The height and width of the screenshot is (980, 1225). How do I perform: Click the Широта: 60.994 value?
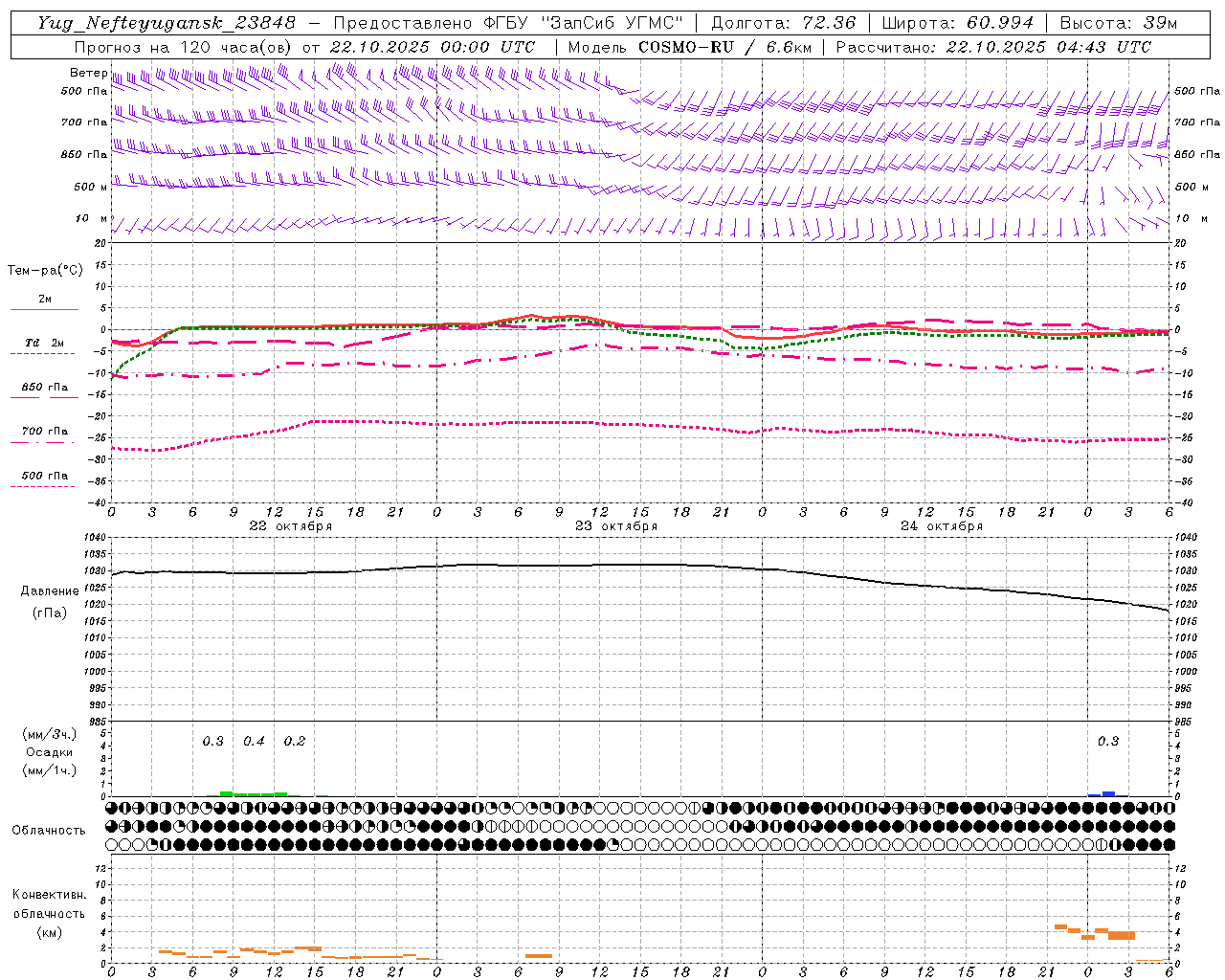pos(958,23)
